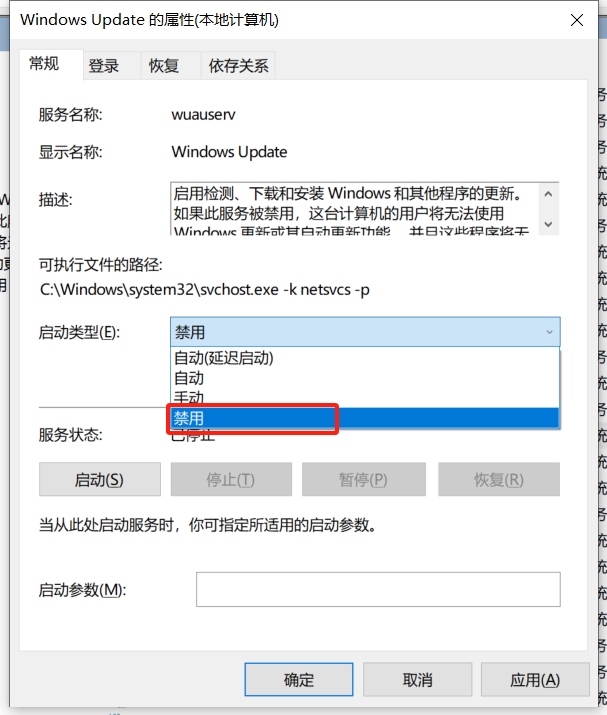
Task: Click the description box scroll up arrow
Action: (x=549, y=195)
